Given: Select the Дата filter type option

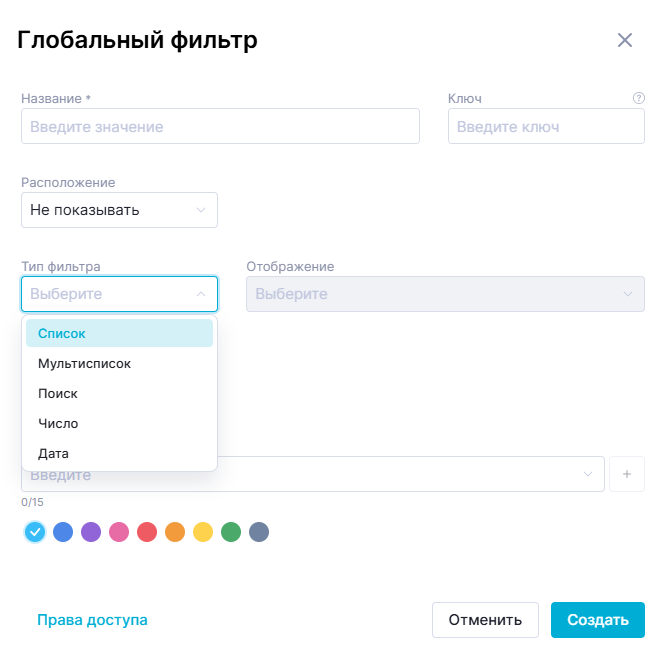Looking at the screenshot, I should (x=54, y=454).
